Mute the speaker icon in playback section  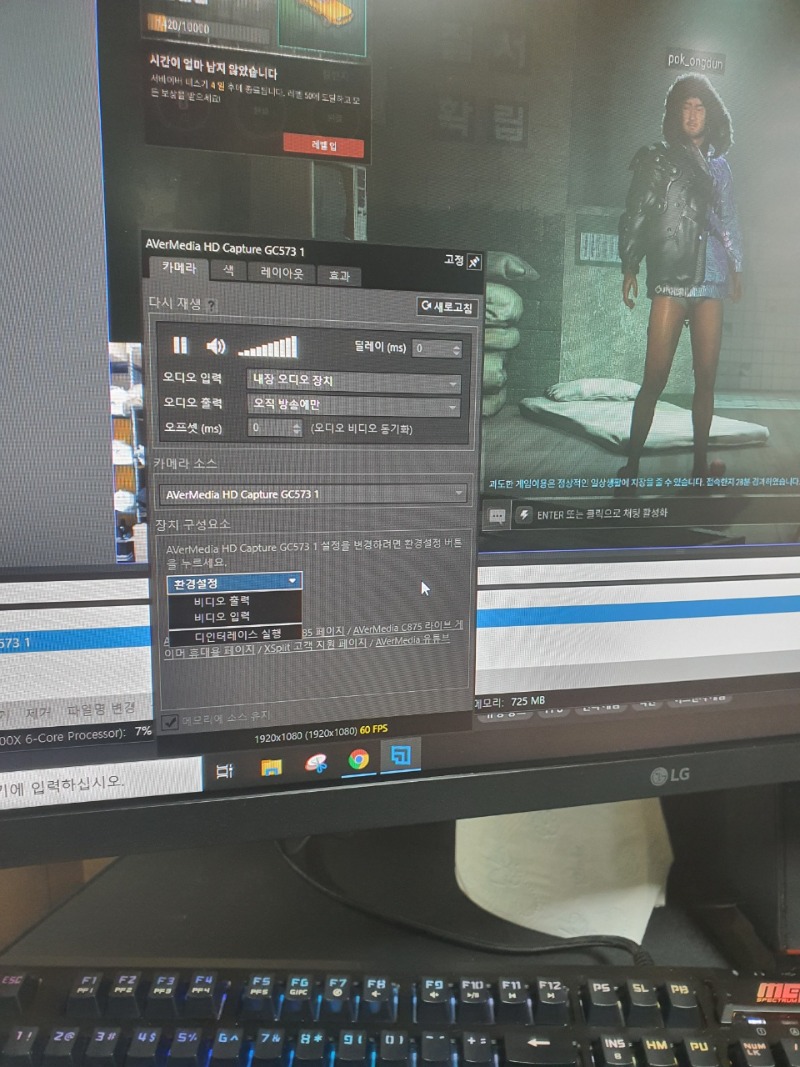click(216, 346)
